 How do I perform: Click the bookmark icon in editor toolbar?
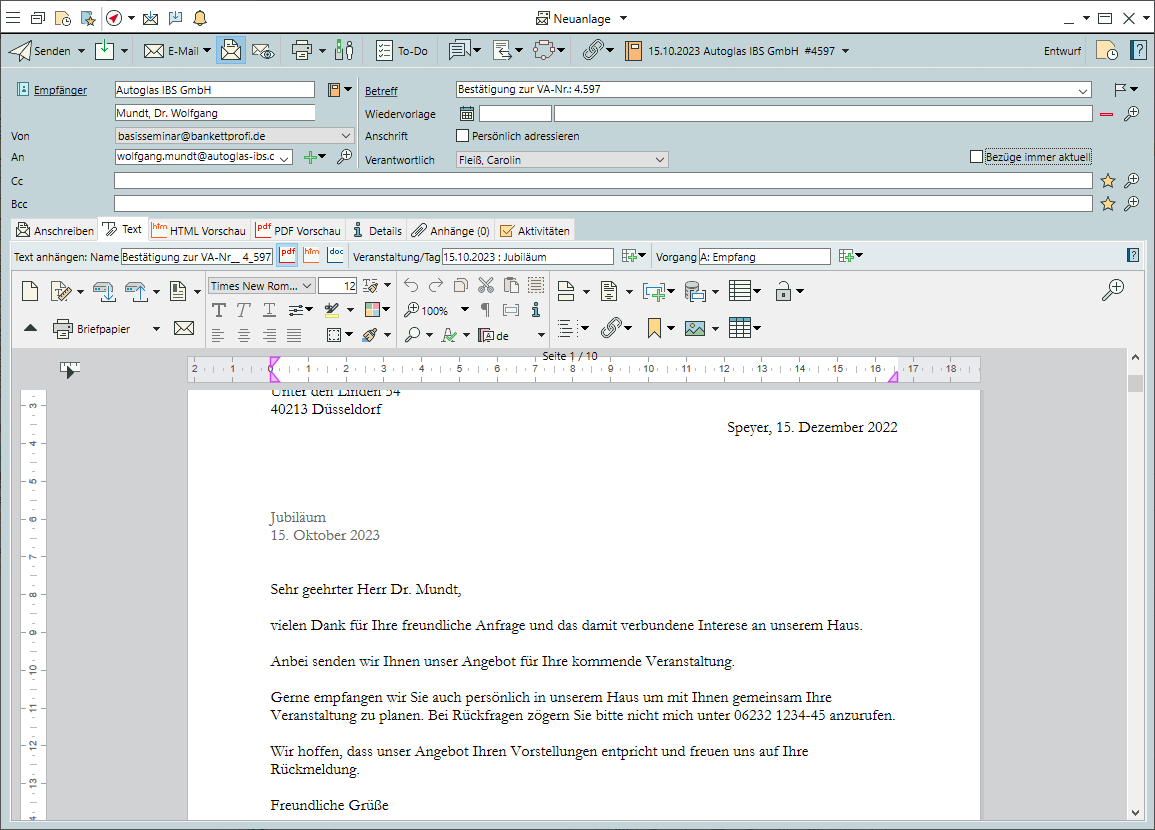pyautogui.click(x=654, y=328)
